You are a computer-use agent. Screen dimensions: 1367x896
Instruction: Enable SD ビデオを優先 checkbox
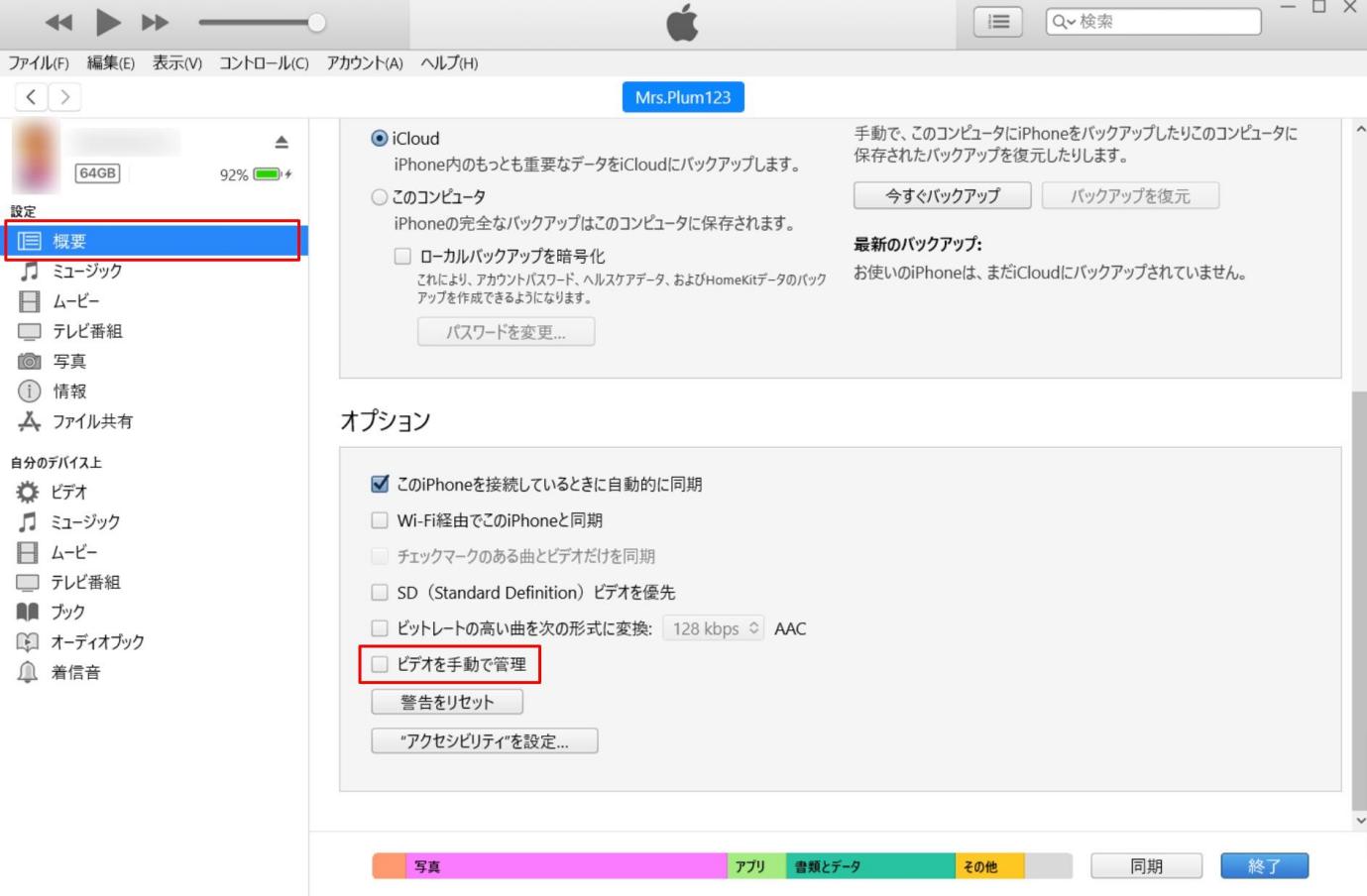[380, 593]
